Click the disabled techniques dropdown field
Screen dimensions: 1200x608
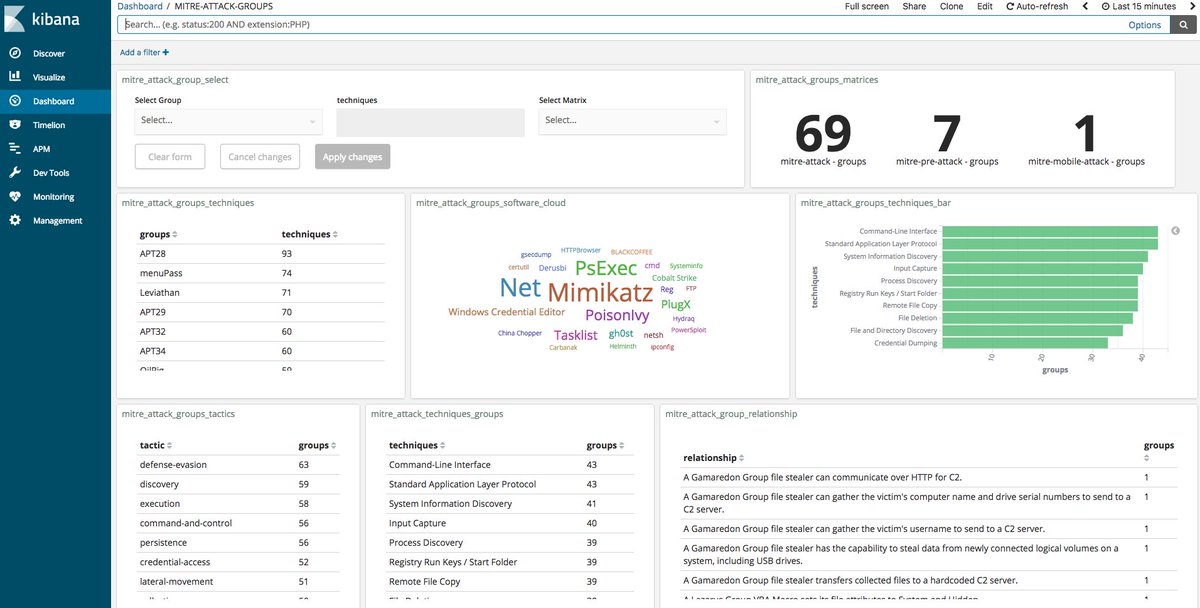(x=430, y=122)
